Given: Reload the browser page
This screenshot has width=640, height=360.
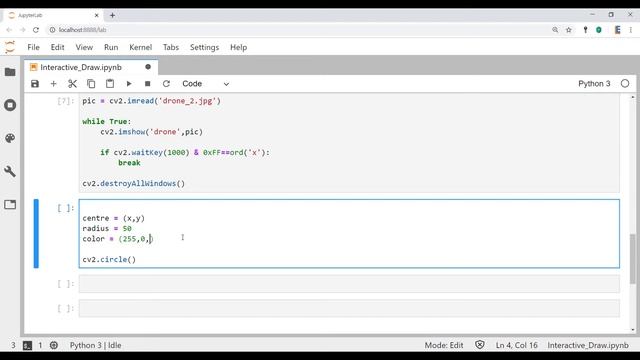Looking at the screenshot, I should pos(36,30).
